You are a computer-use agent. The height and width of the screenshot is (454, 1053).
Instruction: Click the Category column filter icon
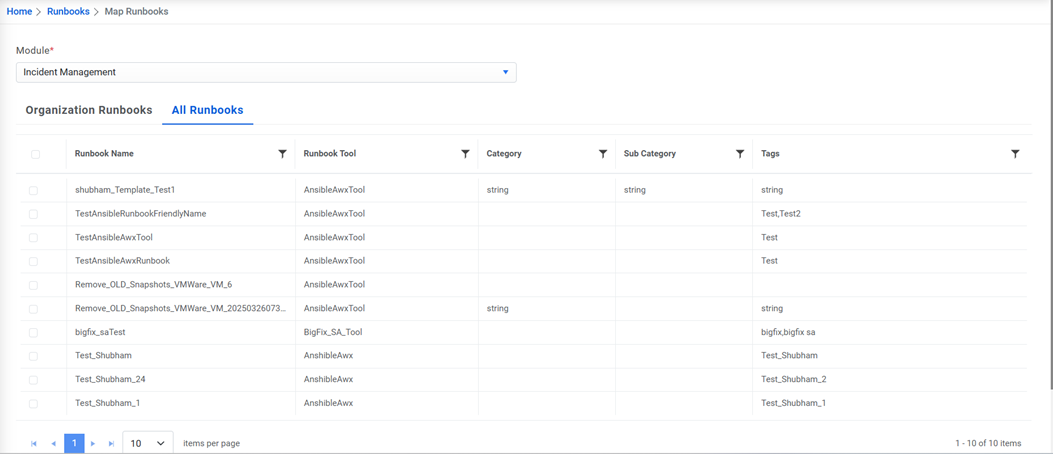(603, 154)
